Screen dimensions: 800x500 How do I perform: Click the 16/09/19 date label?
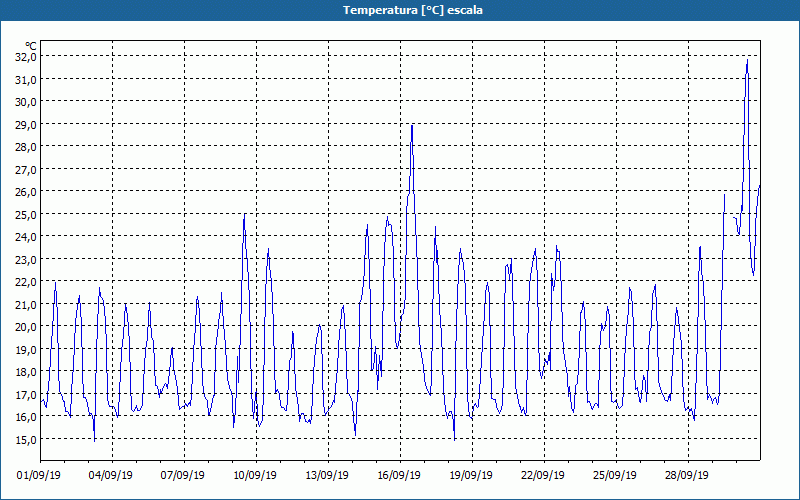coord(399,475)
